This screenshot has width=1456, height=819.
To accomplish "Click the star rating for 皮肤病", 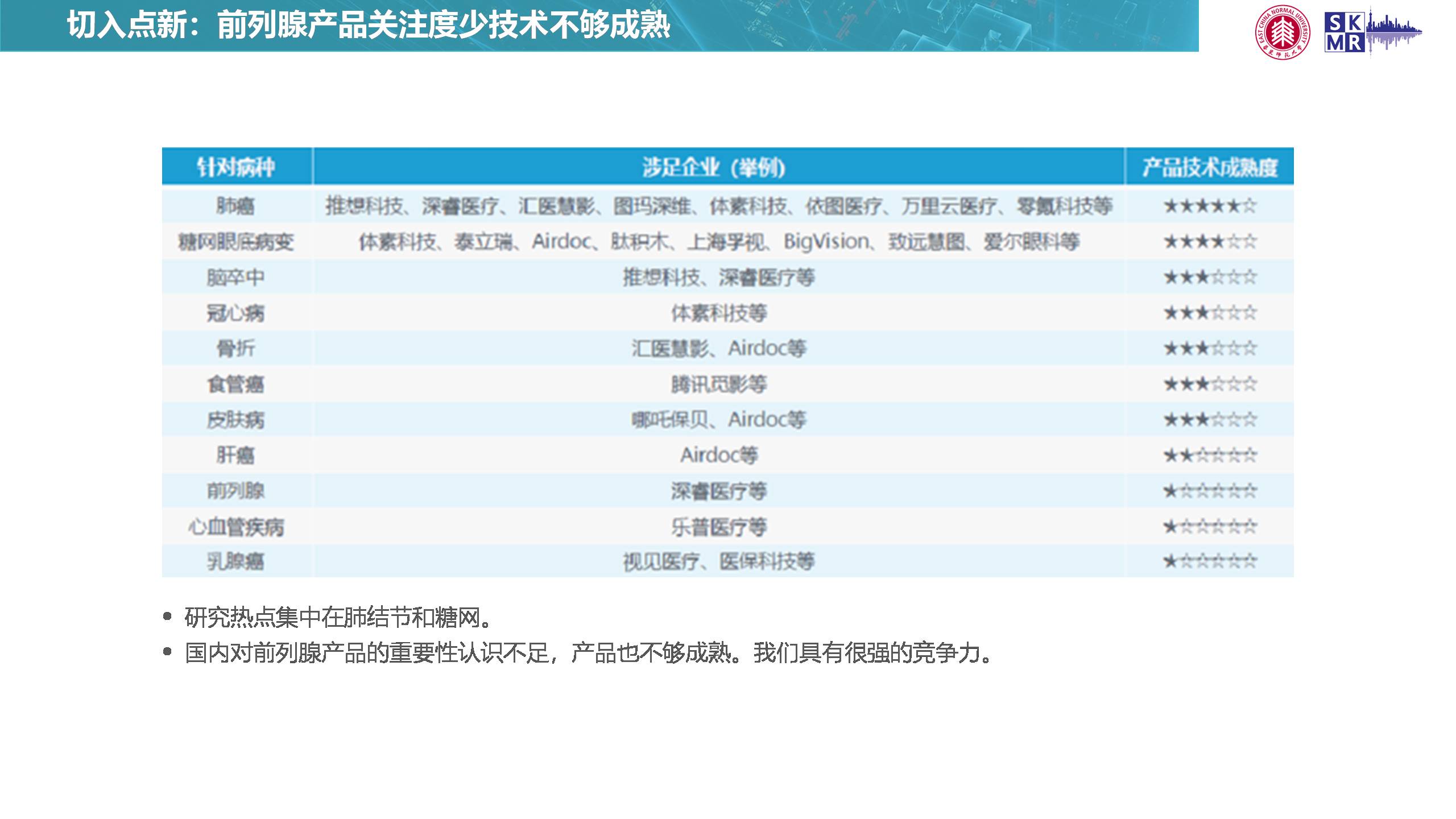I will 1210,420.
